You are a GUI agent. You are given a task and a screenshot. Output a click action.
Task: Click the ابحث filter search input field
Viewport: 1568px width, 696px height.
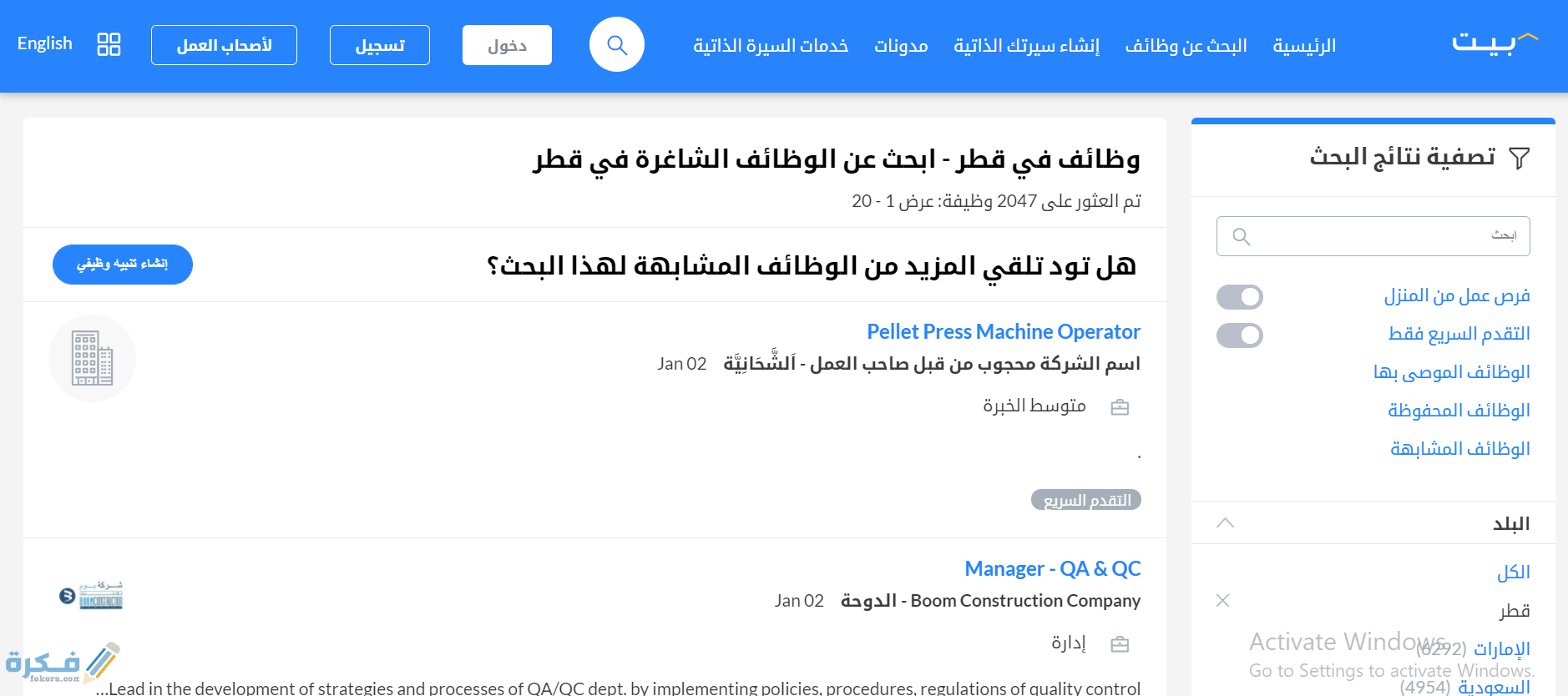point(1386,236)
